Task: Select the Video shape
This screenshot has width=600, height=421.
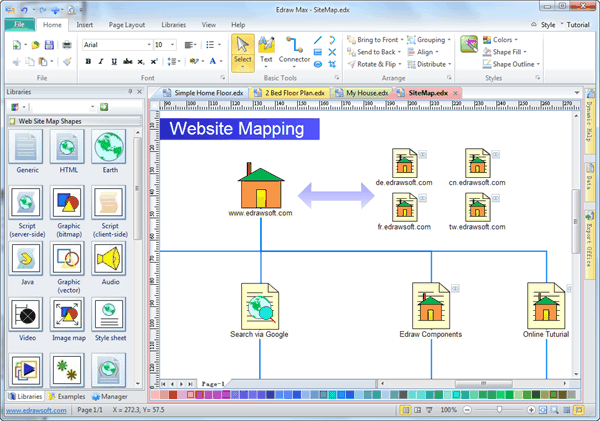Action: (26, 315)
